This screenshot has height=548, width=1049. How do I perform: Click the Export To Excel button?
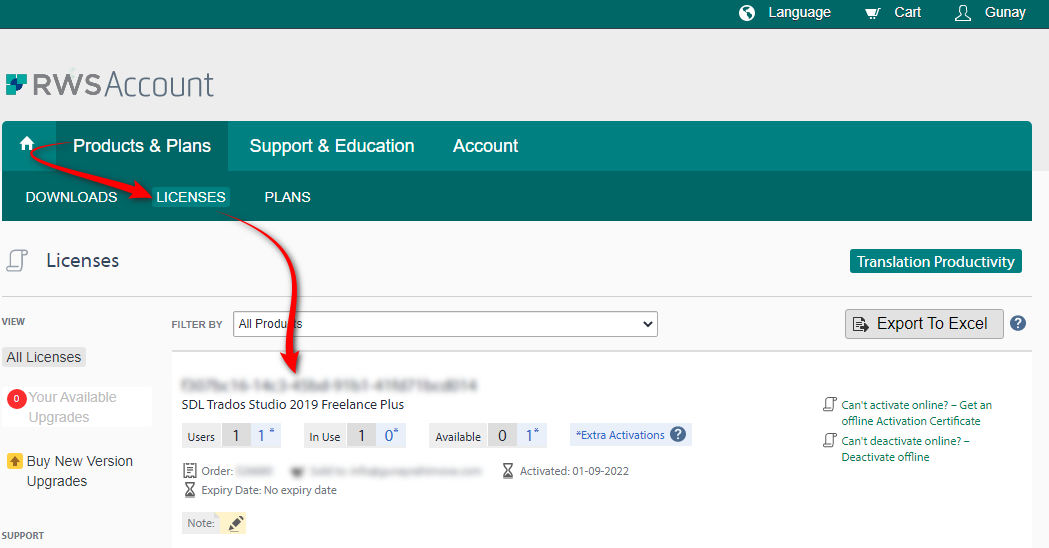(x=924, y=324)
